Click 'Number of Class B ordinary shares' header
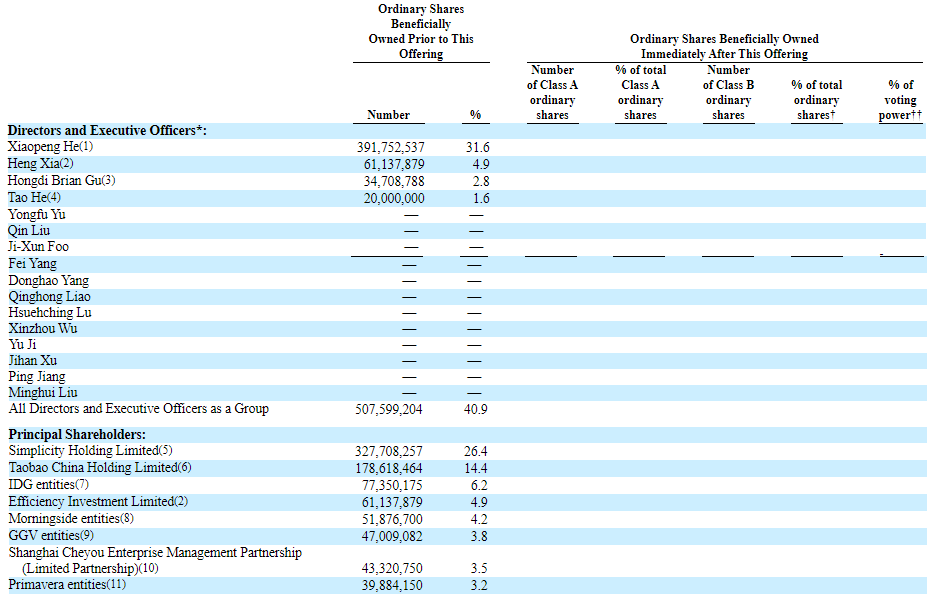Screen dimensions: 948x611 point(728,92)
